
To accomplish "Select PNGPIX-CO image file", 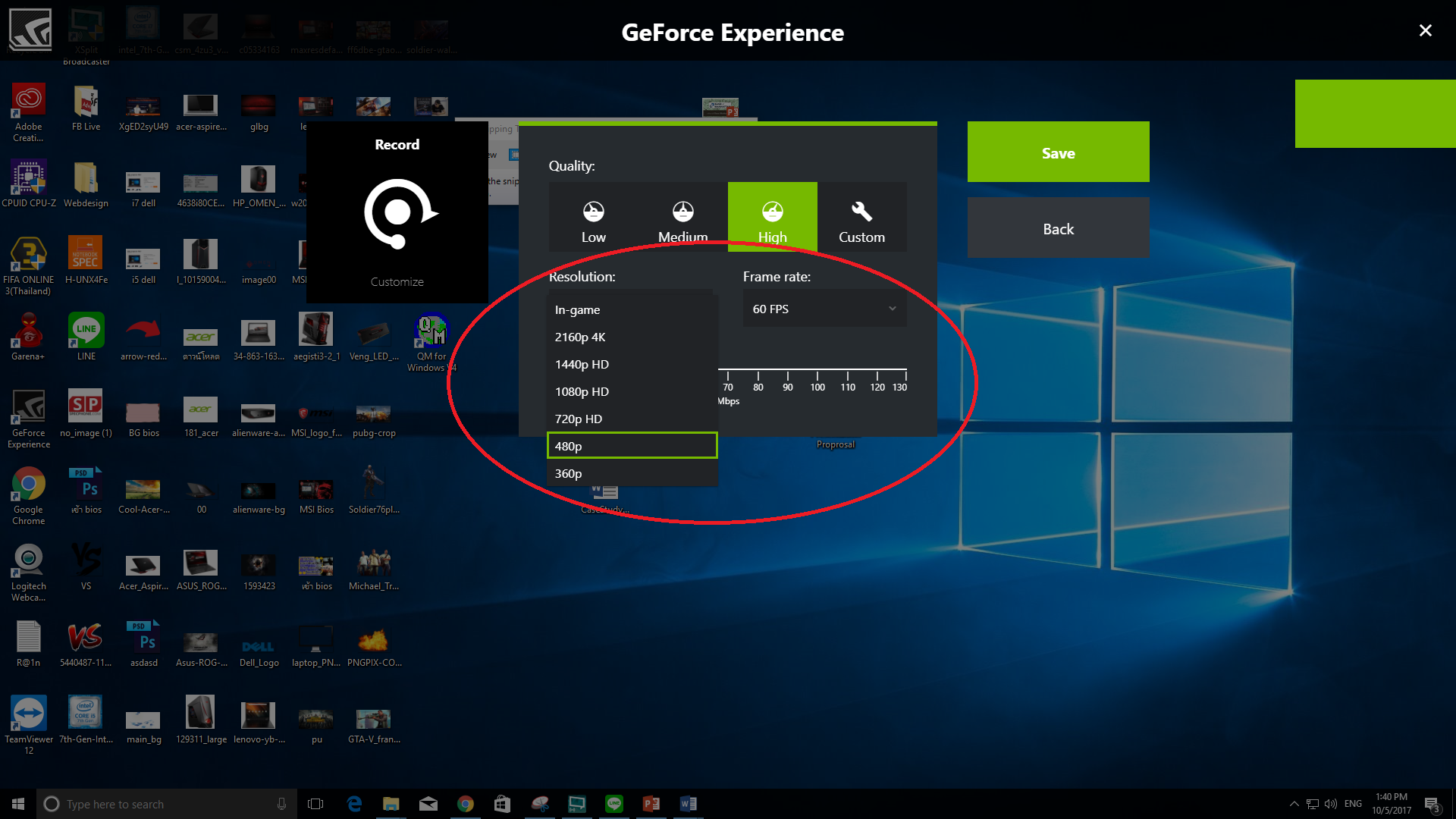I will (374, 648).
